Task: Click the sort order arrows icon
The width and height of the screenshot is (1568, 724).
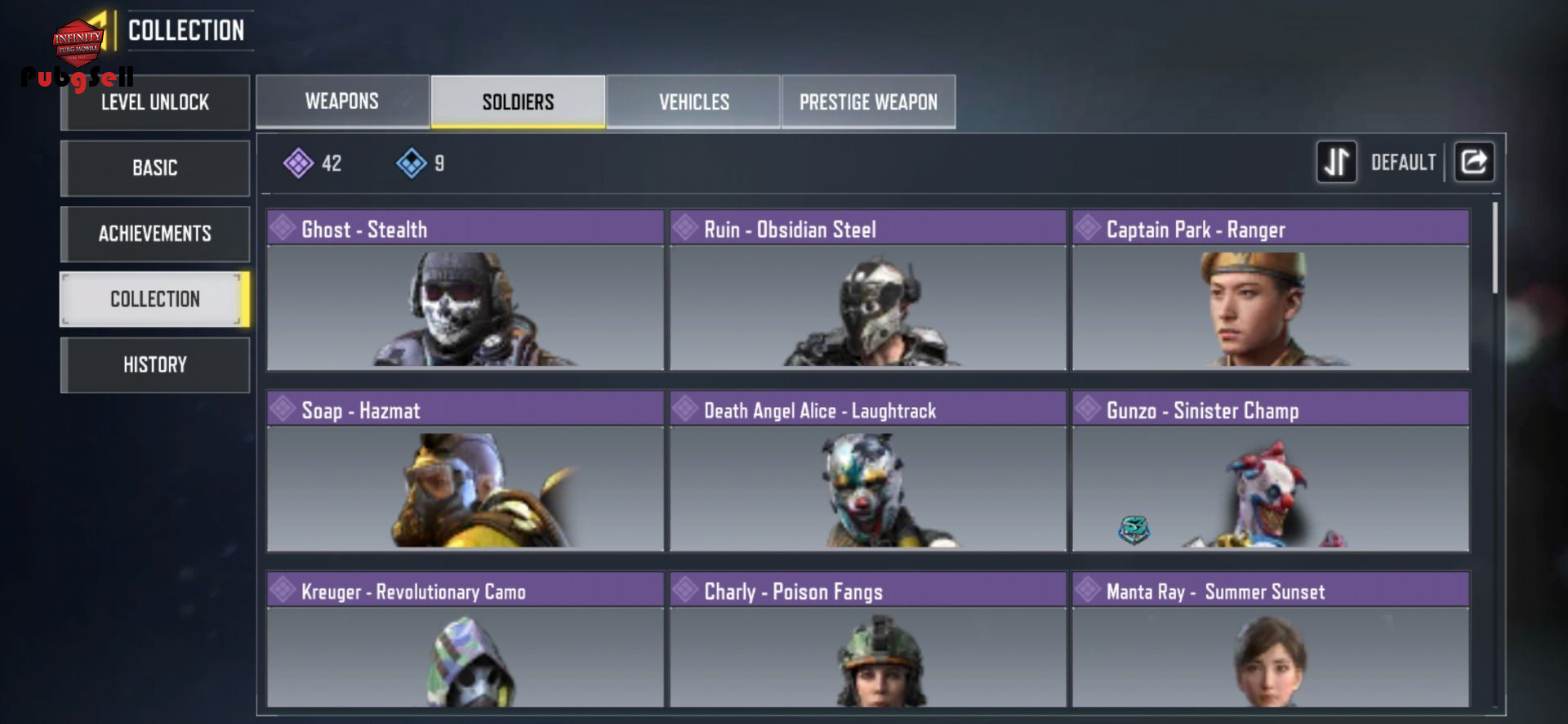Action: 1336,162
